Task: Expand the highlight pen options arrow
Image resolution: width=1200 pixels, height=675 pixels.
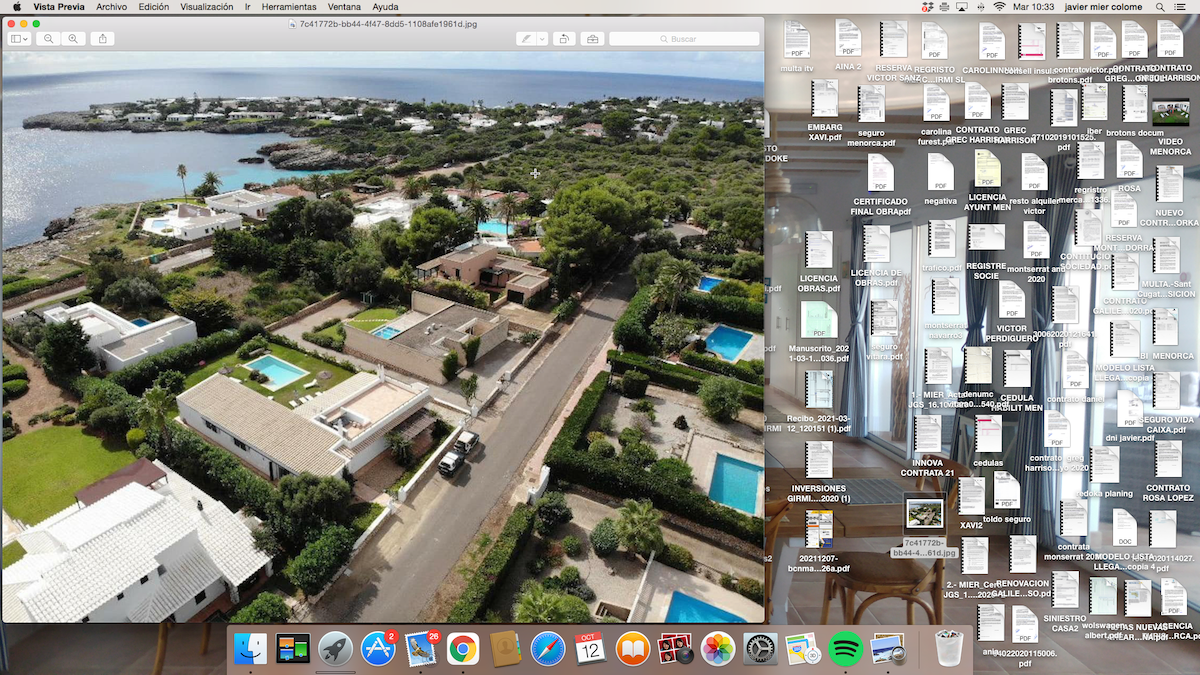Action: (542, 39)
